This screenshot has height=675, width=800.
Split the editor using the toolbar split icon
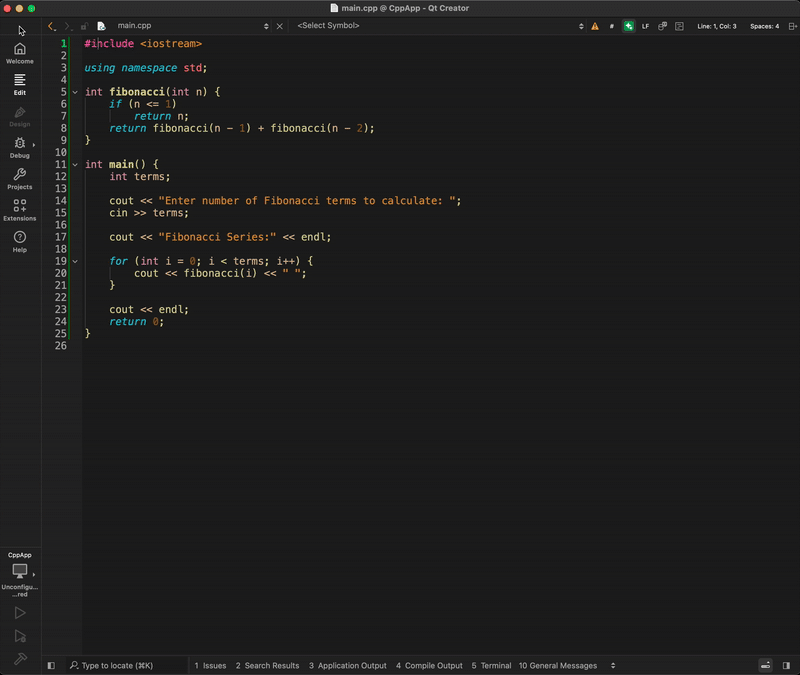(x=791, y=26)
